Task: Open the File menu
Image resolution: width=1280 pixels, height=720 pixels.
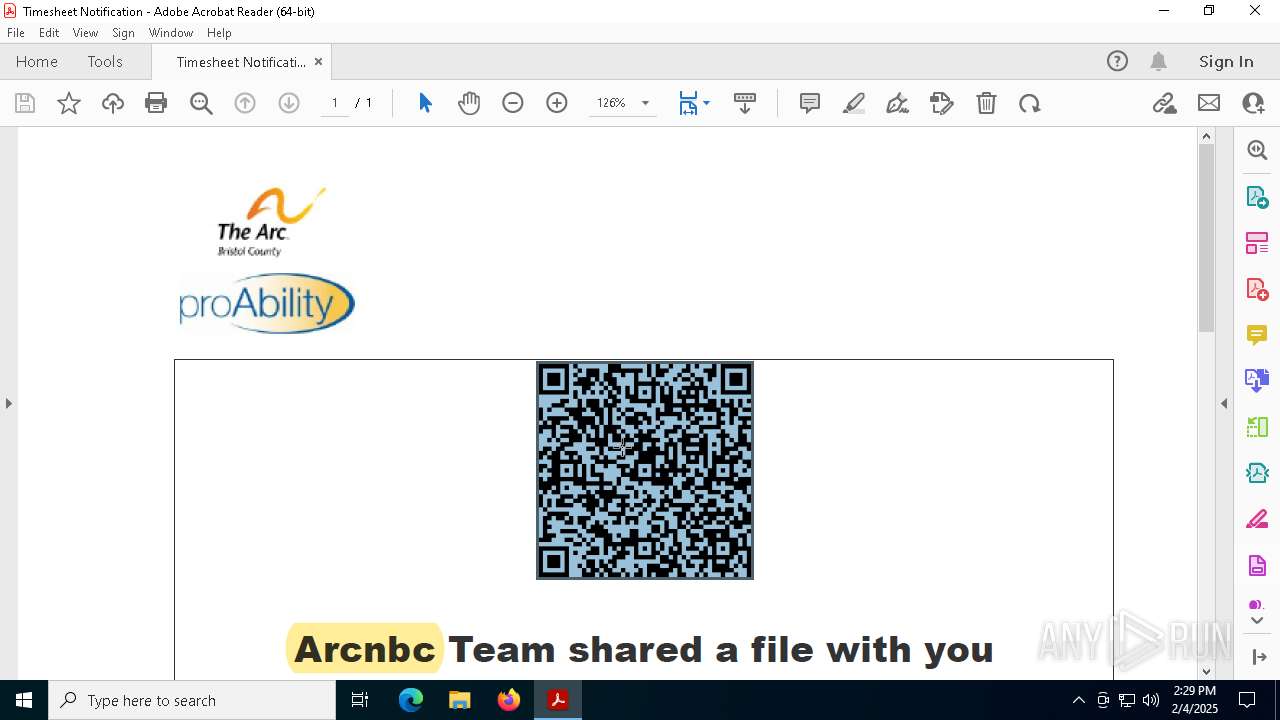Action: (16, 33)
